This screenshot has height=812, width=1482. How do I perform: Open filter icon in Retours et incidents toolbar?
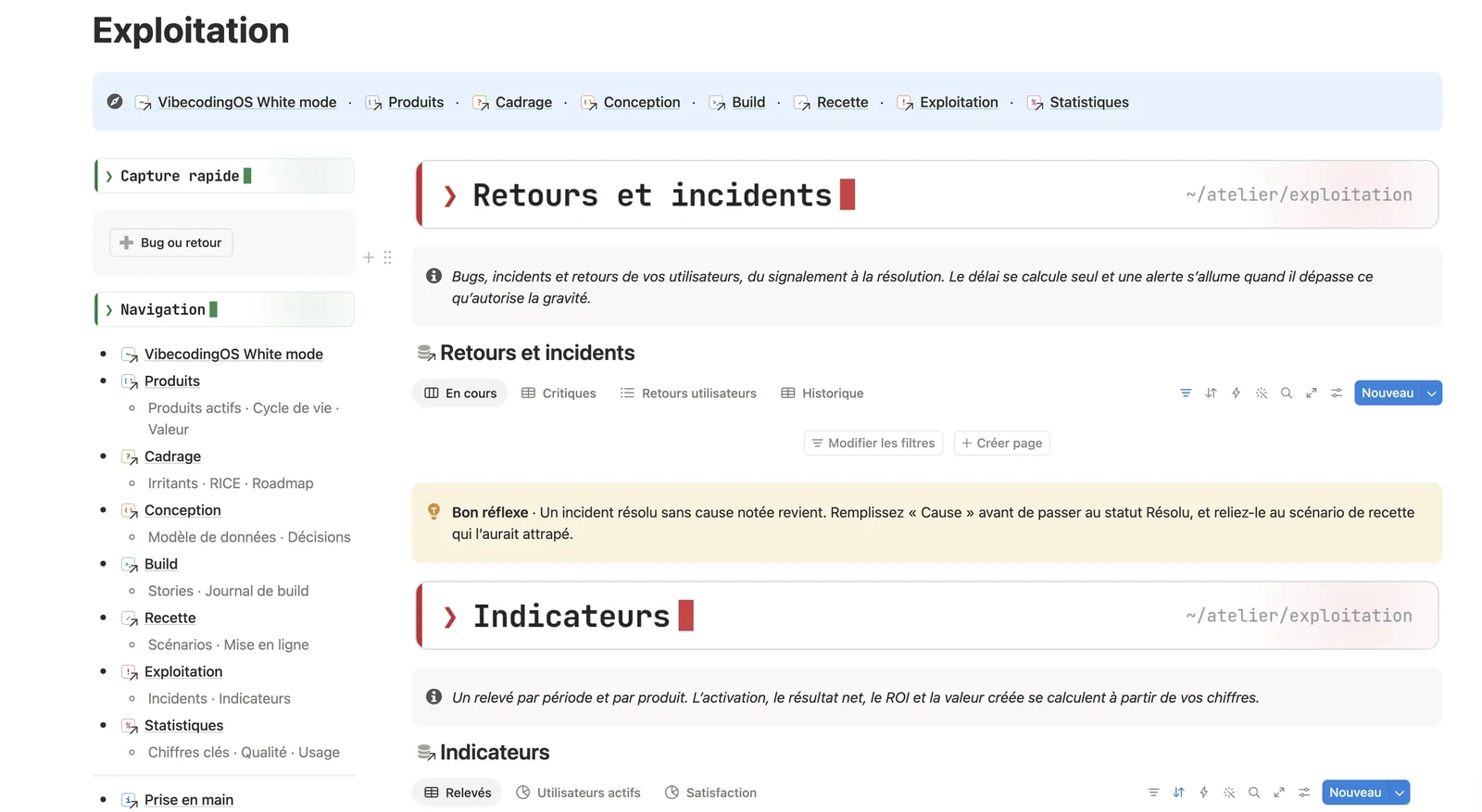1186,394
